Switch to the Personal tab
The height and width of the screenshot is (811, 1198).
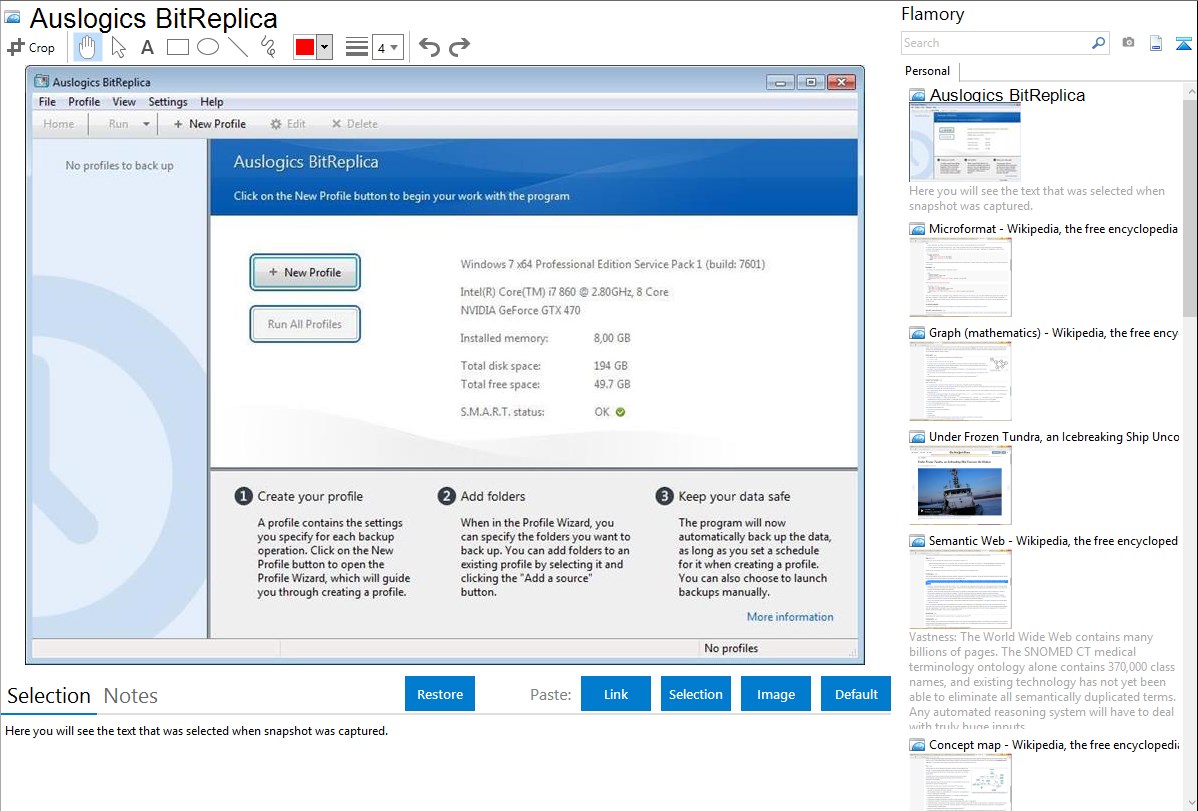(x=928, y=71)
